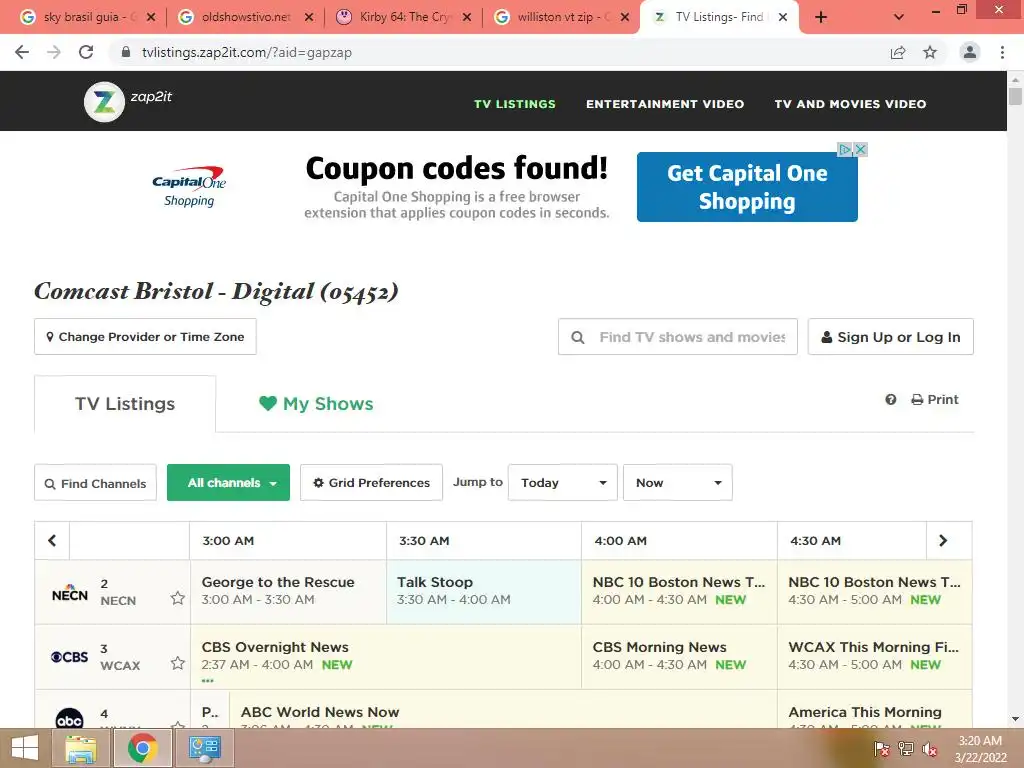1024x768 pixels.
Task: Click the Action Center flag tray icon
Action: 882,749
